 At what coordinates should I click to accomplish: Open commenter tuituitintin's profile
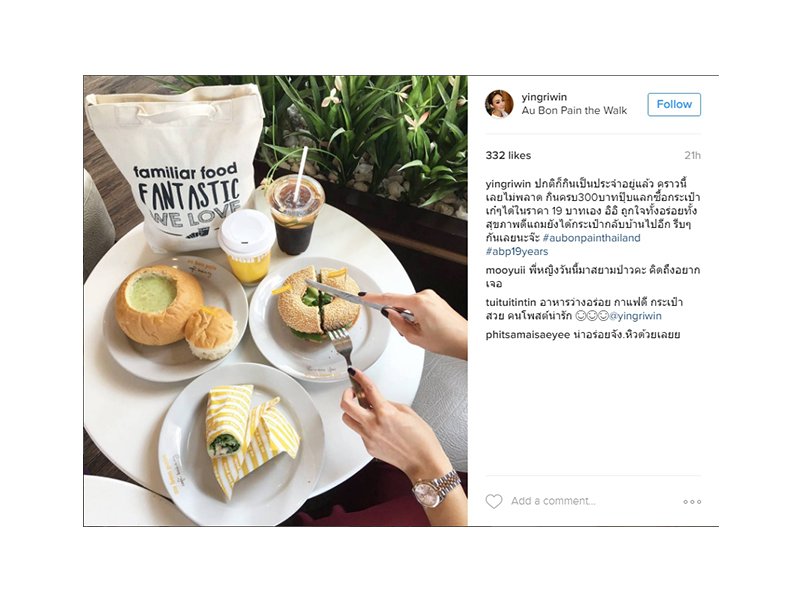tap(511, 303)
